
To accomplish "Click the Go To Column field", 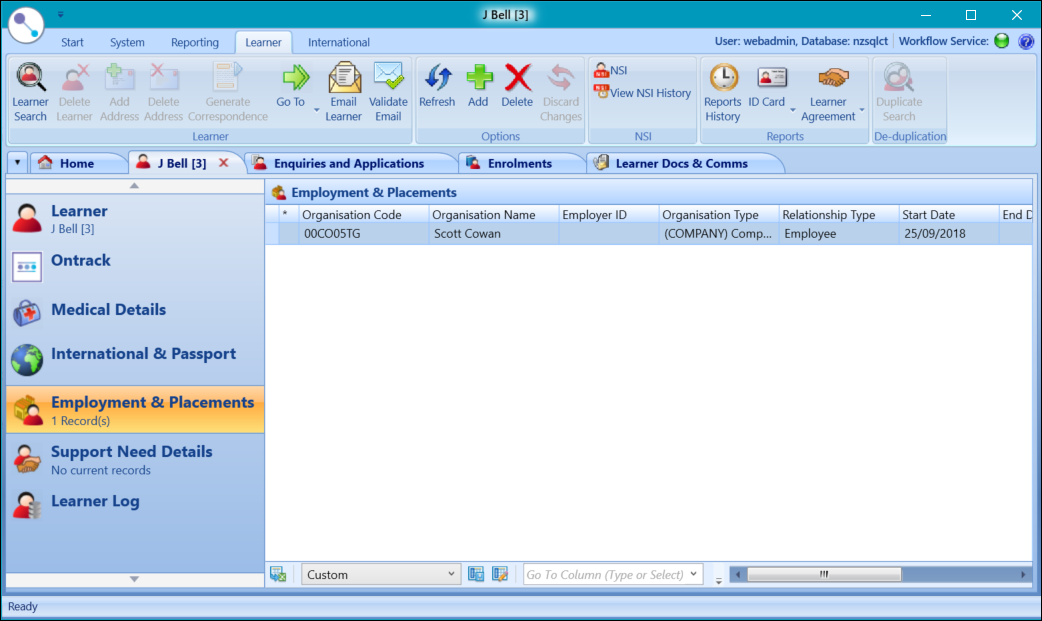I will (x=605, y=573).
